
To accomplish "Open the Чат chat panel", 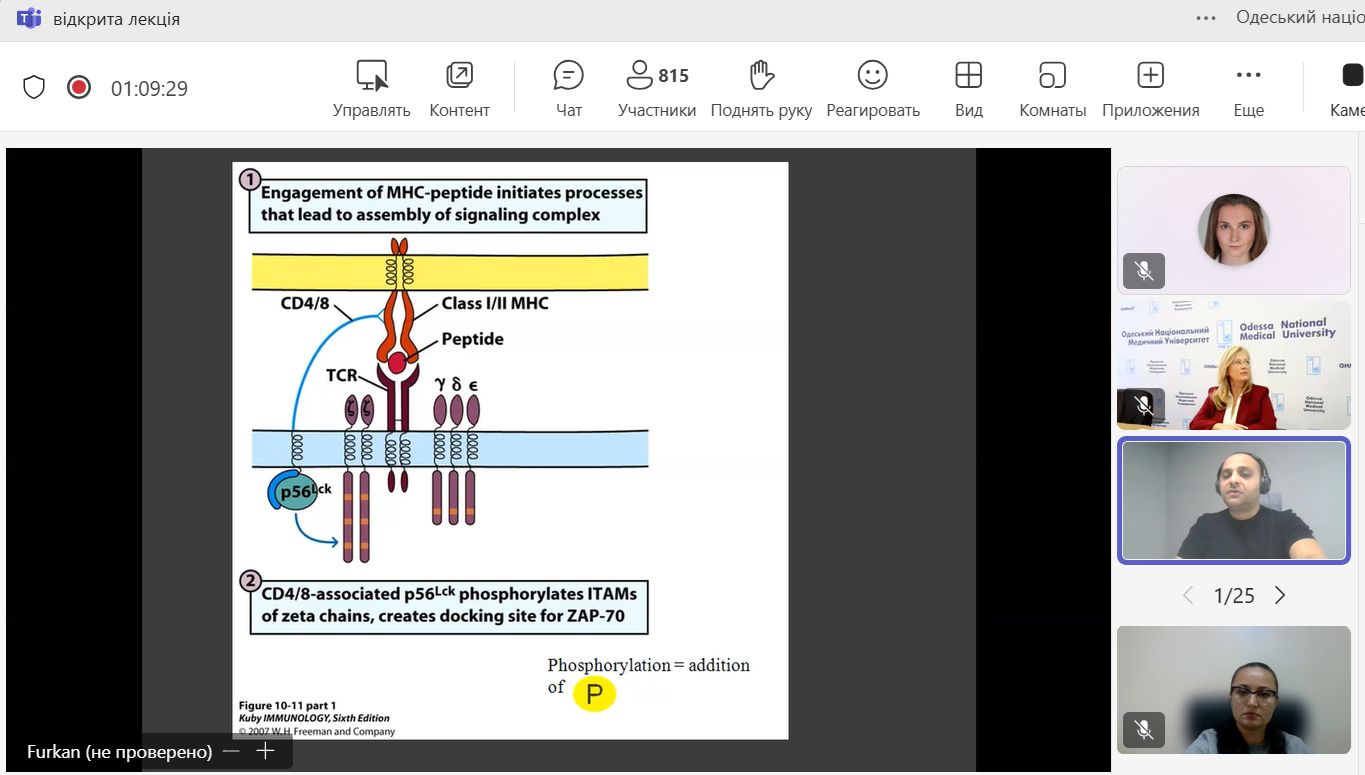I will 568,77.
